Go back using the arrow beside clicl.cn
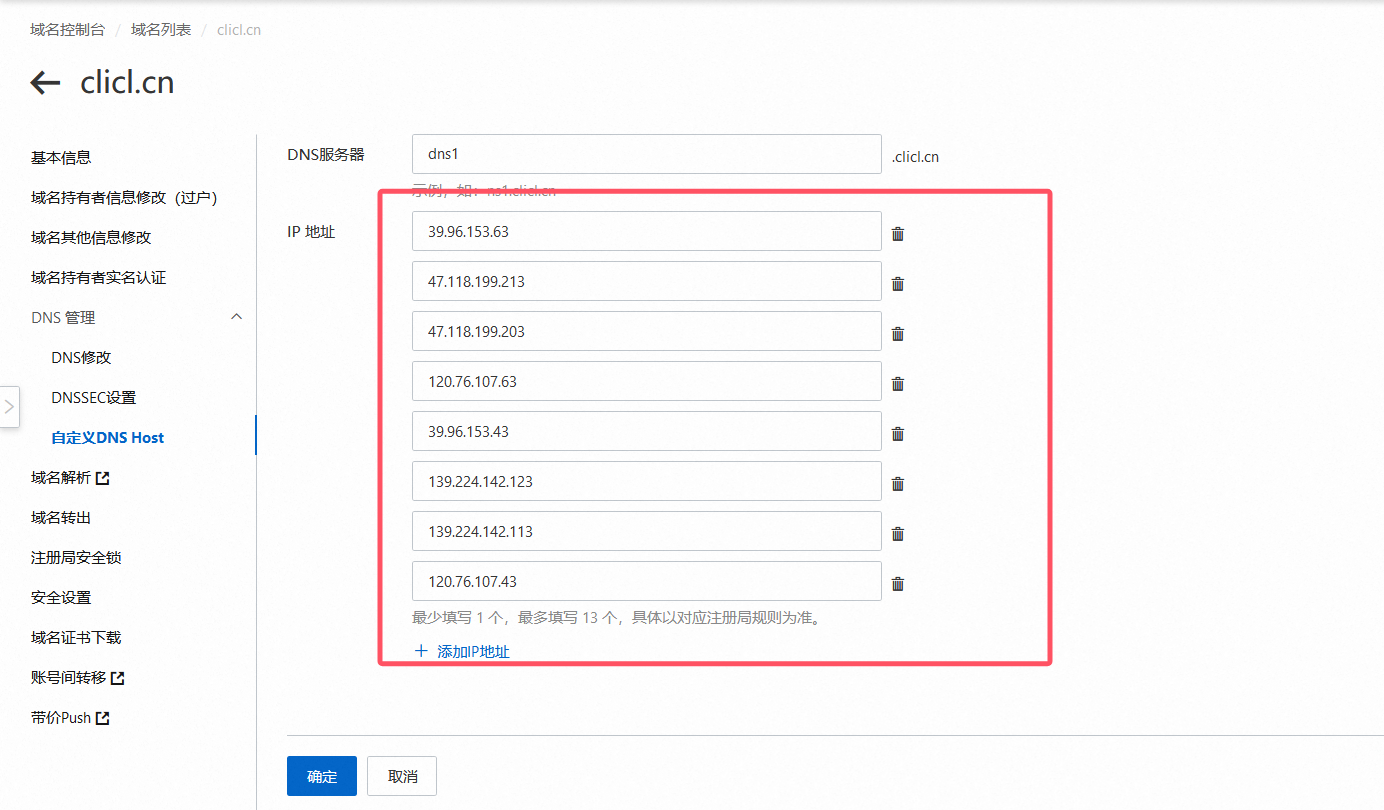The width and height of the screenshot is (1384, 810). click(x=46, y=83)
